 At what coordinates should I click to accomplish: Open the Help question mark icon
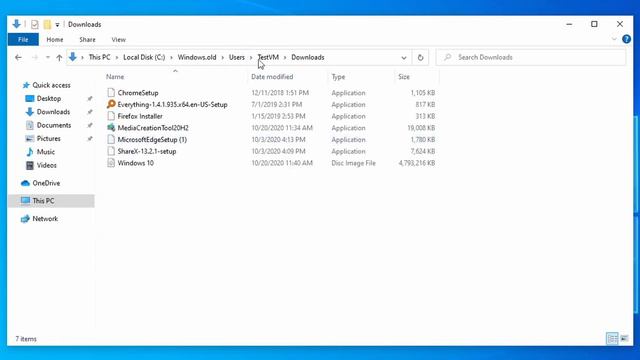click(x=627, y=39)
